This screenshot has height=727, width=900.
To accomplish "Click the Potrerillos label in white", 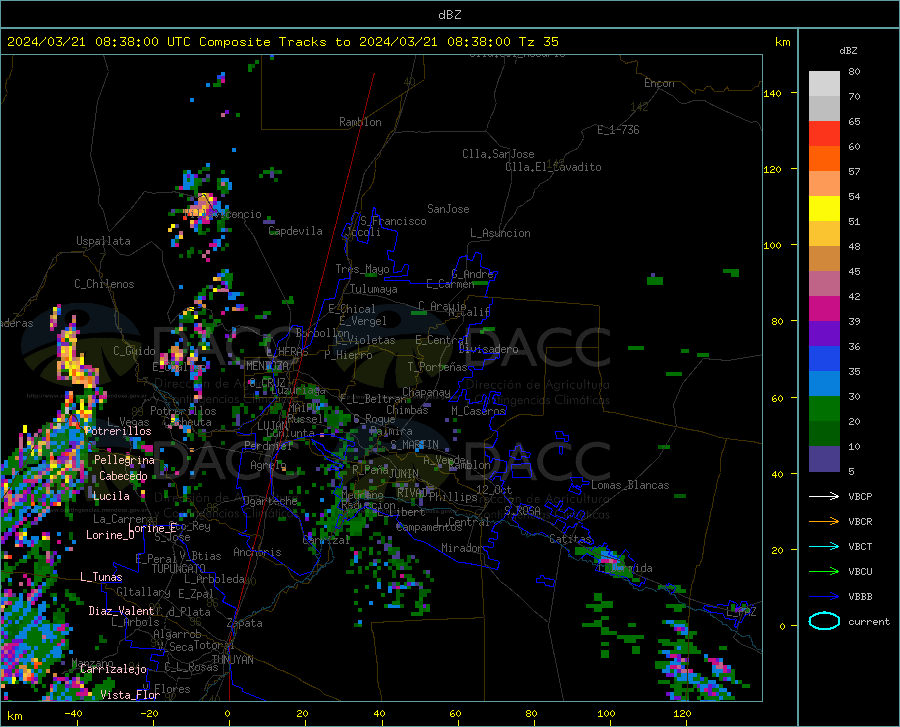I will [x=118, y=431].
